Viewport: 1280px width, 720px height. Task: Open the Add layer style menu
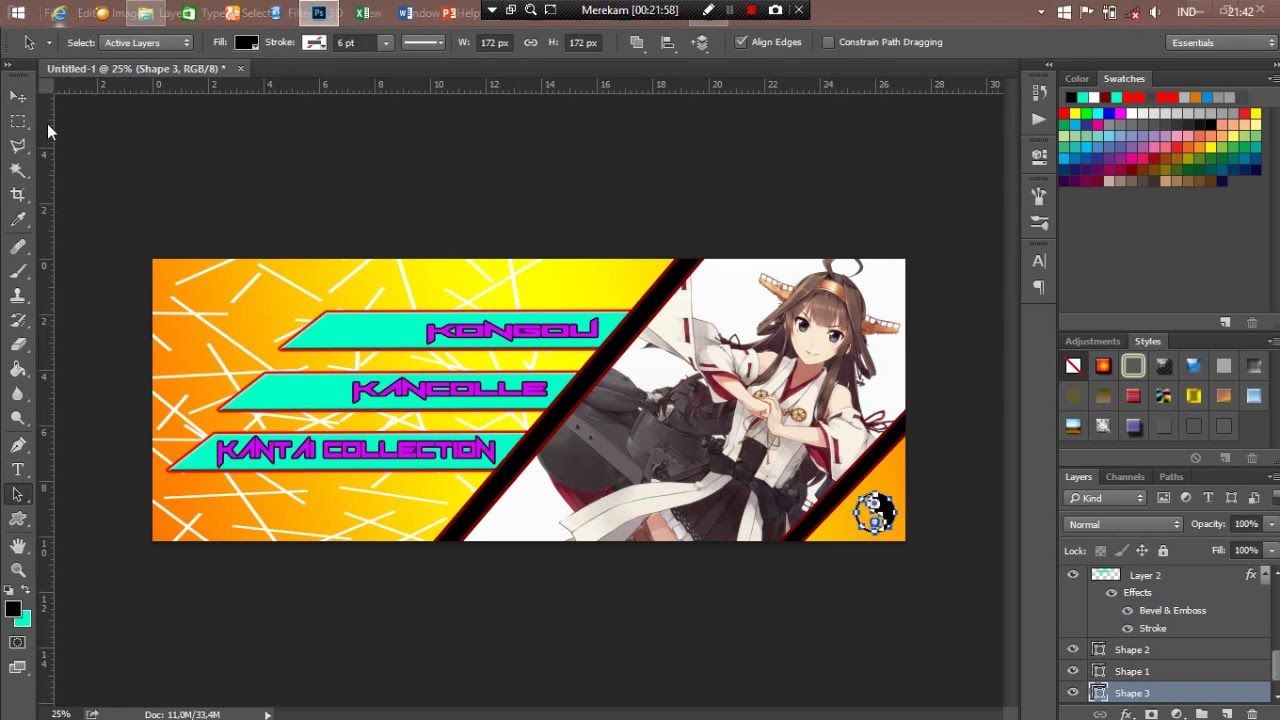point(1128,712)
